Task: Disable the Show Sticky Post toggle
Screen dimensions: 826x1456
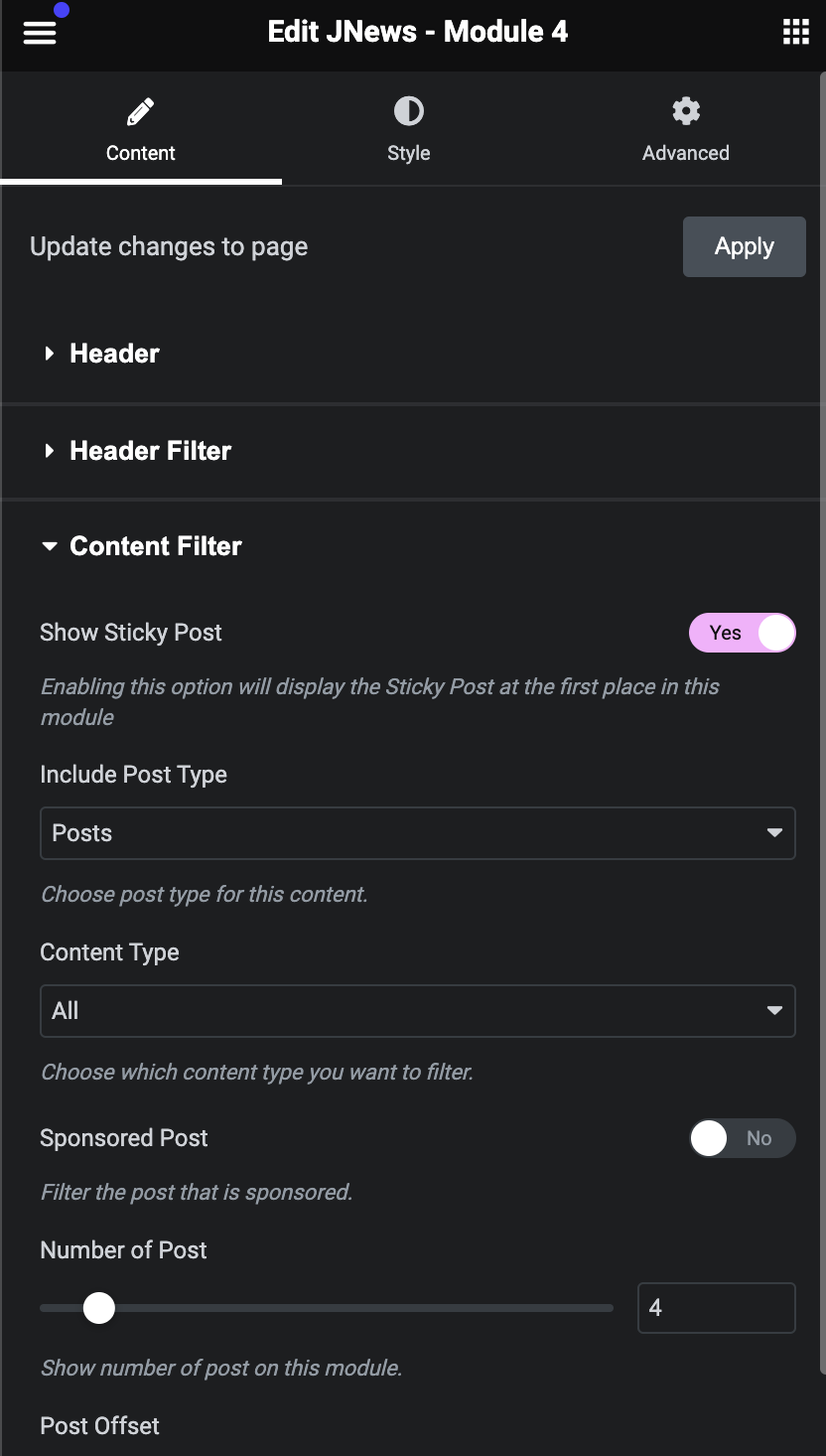Action: 742,633
